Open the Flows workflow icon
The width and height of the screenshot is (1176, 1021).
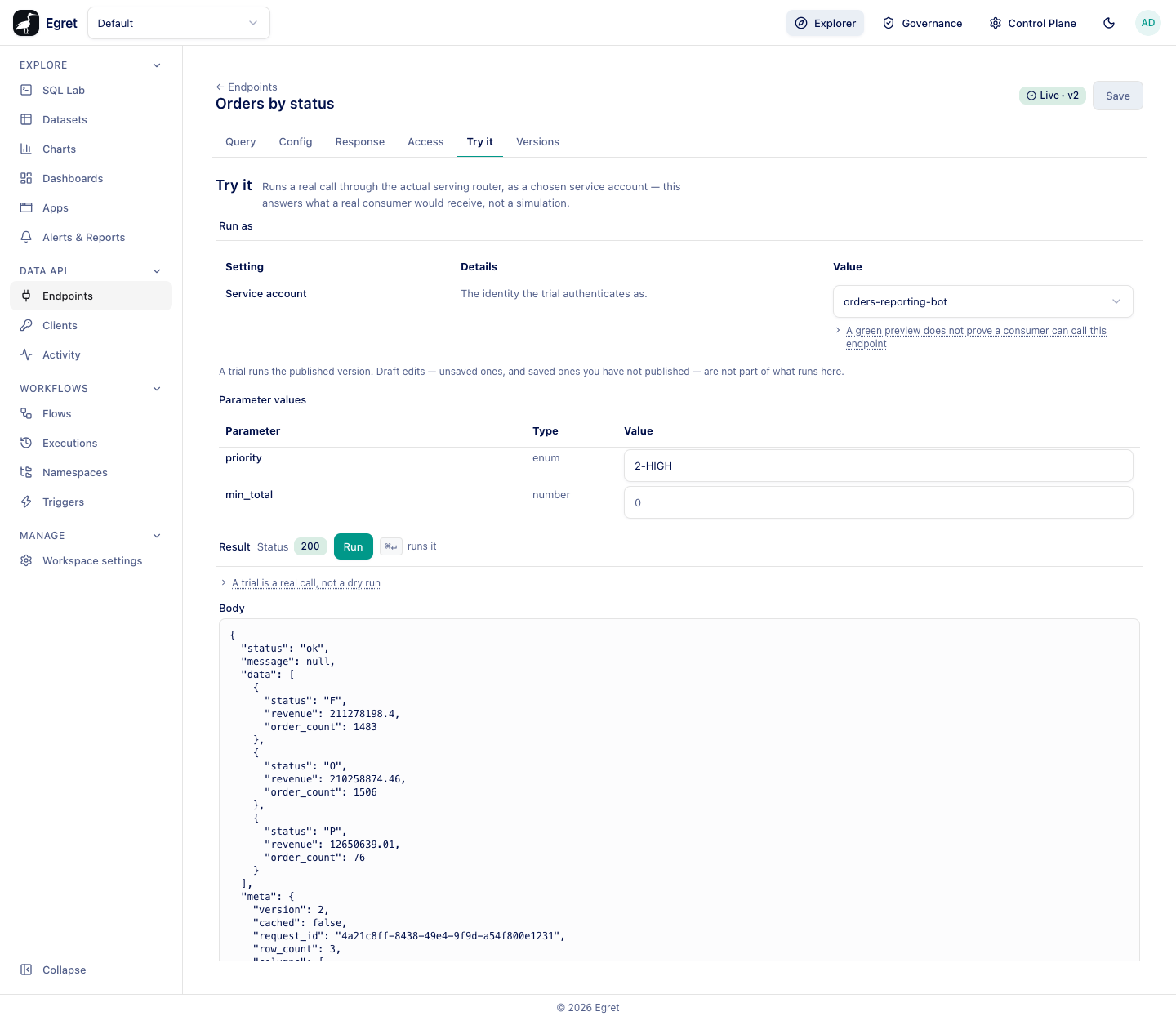[26, 413]
